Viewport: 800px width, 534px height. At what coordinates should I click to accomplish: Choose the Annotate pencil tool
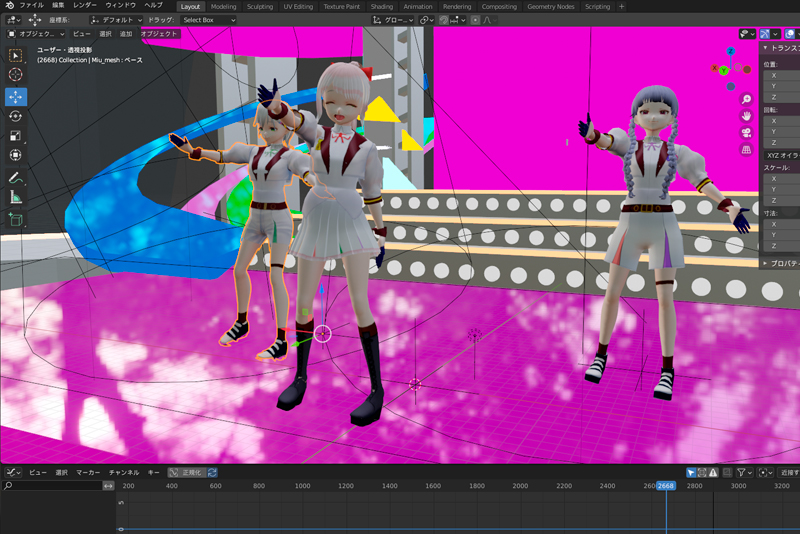click(16, 177)
